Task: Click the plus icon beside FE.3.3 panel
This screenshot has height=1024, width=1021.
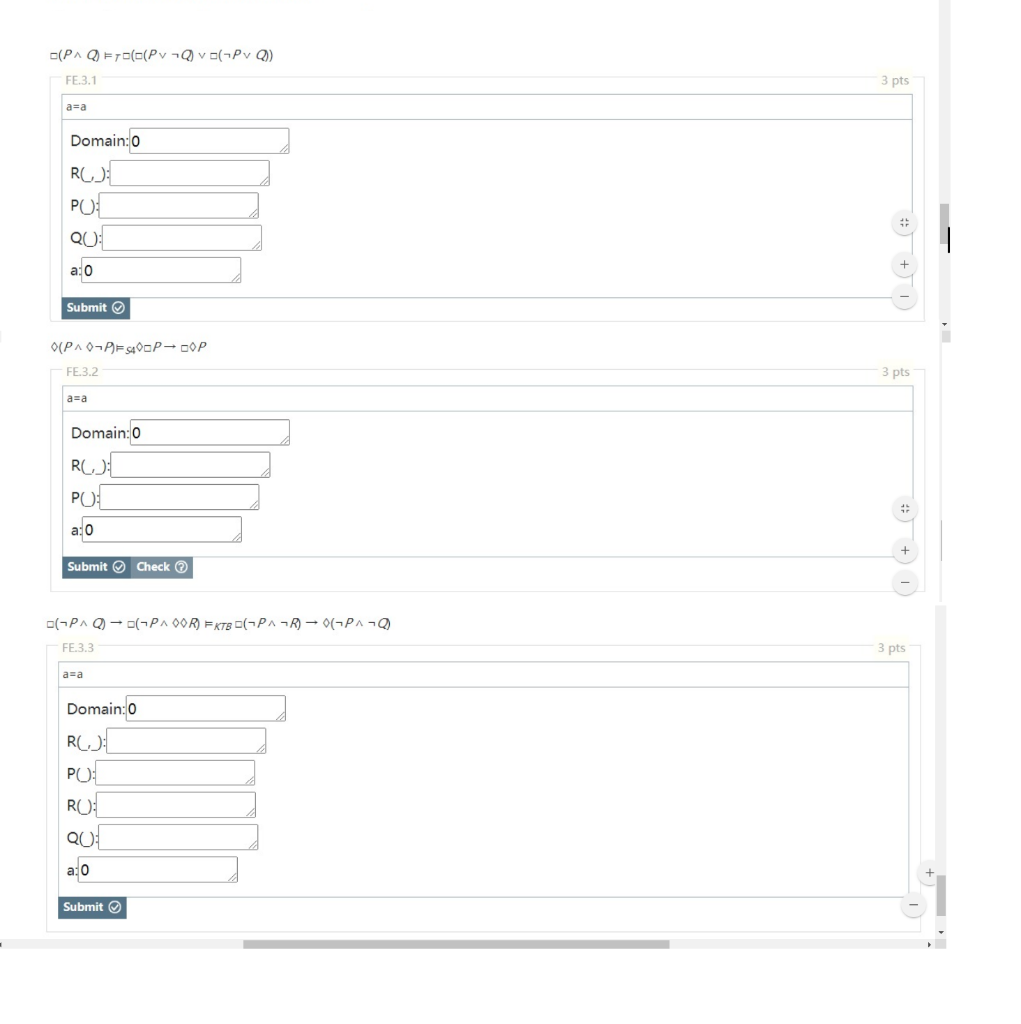Action: tap(928, 872)
